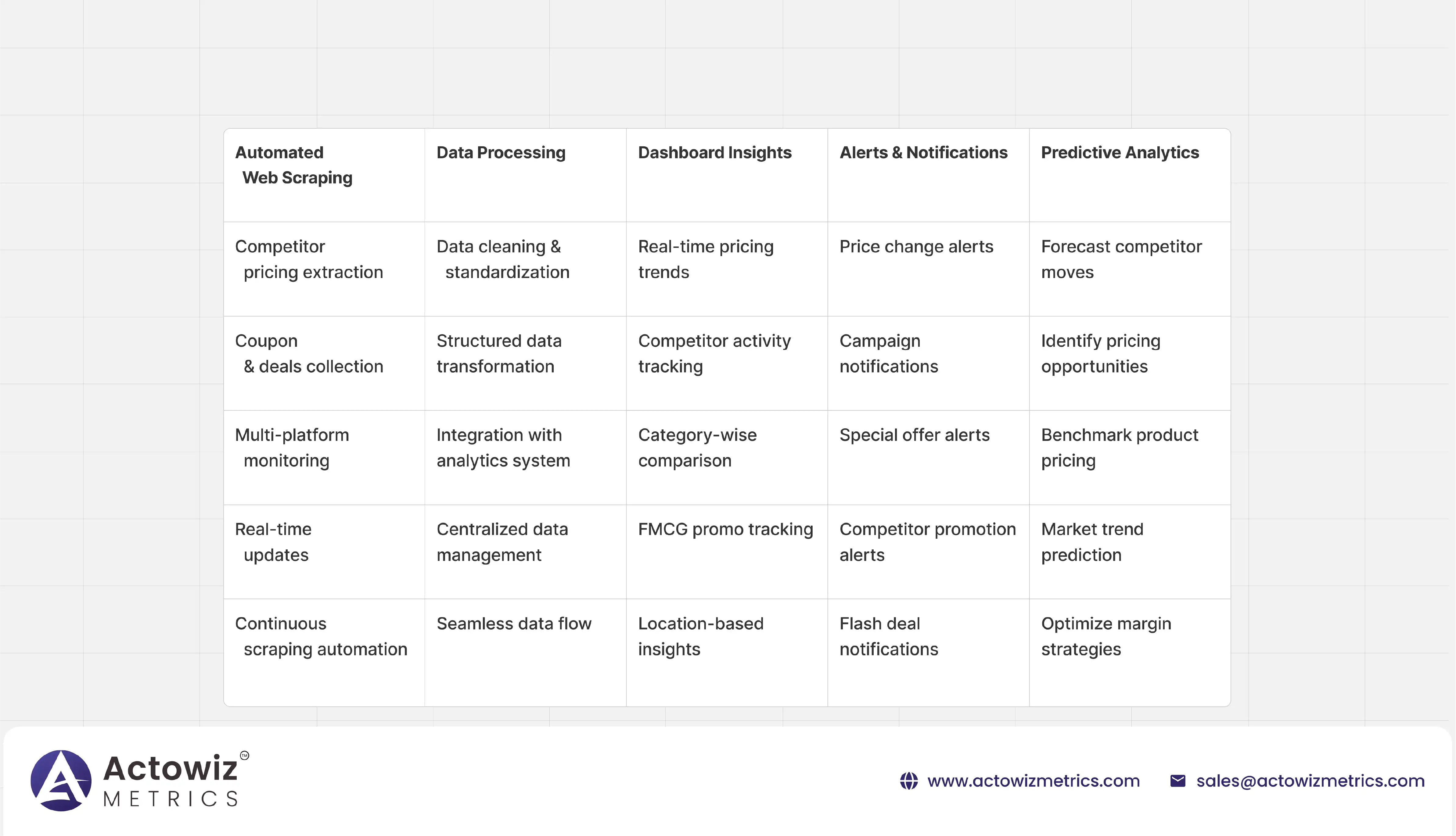The height and width of the screenshot is (836, 1456).
Task: Click sales@actowizmetrics.com email link
Action: coord(1310,781)
